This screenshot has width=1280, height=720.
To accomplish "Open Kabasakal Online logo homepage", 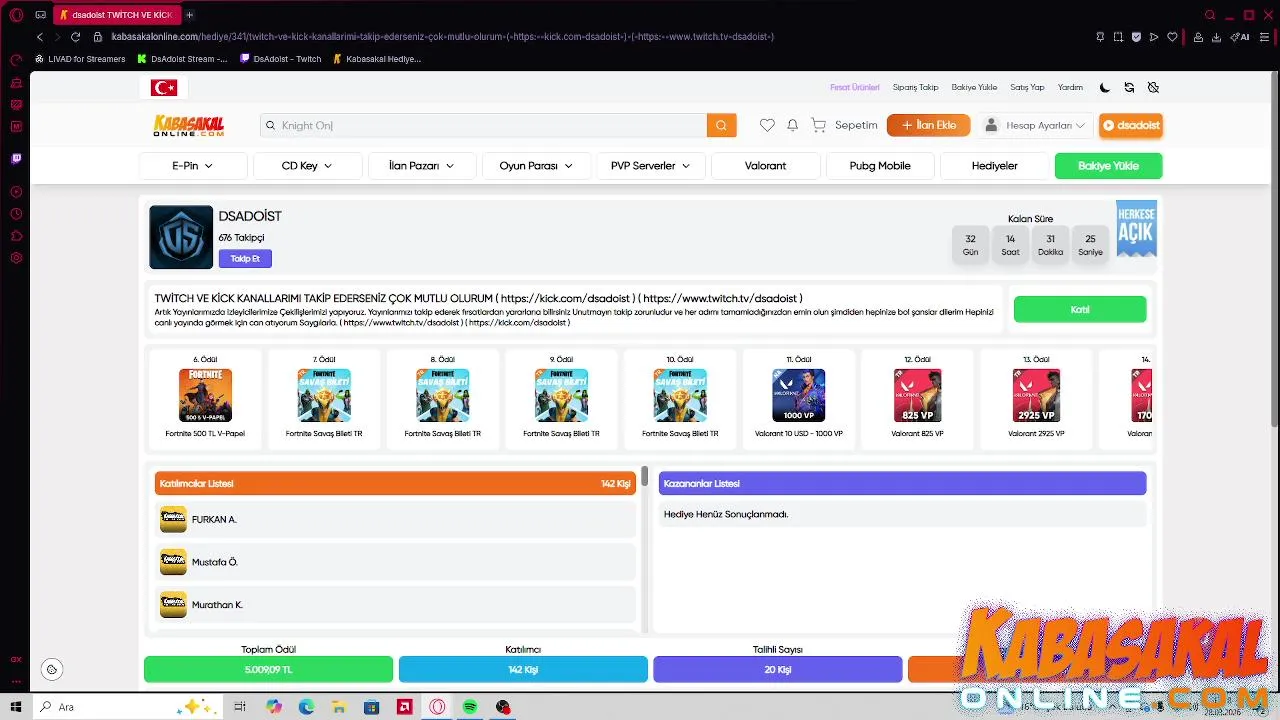I will pyautogui.click(x=189, y=126).
